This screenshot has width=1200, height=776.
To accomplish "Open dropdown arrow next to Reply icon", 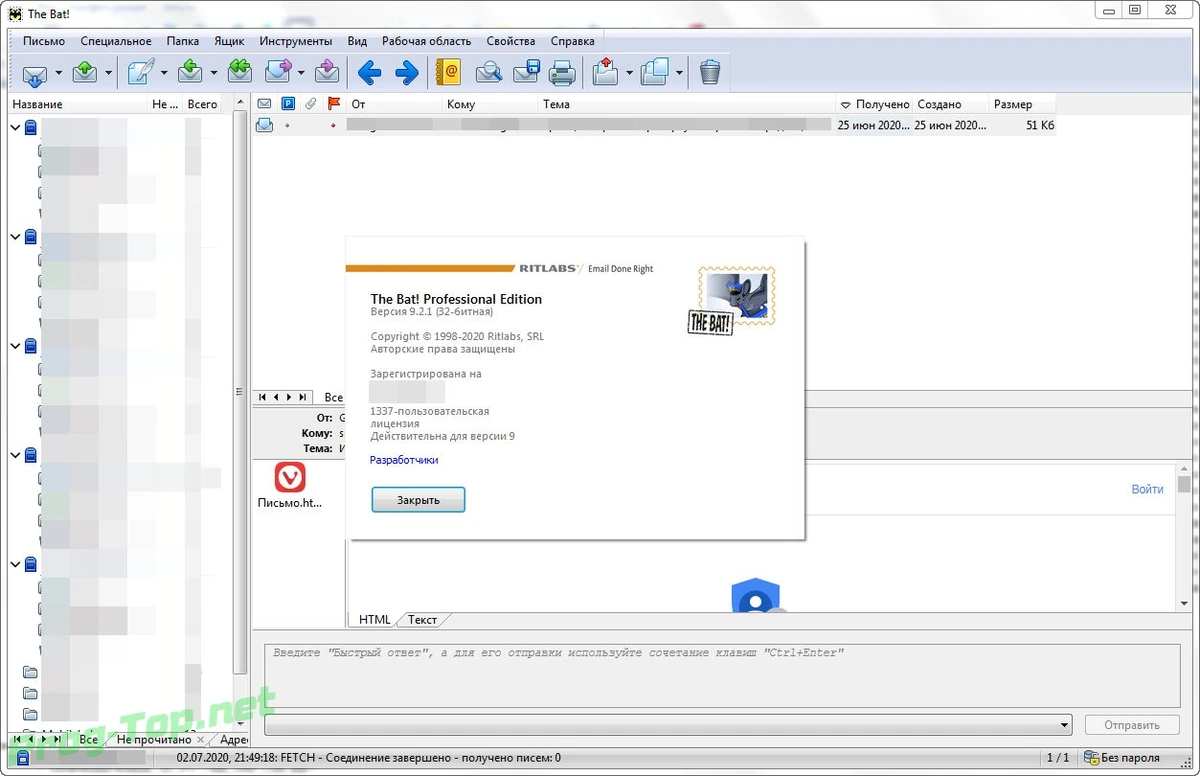I will [x=214, y=73].
